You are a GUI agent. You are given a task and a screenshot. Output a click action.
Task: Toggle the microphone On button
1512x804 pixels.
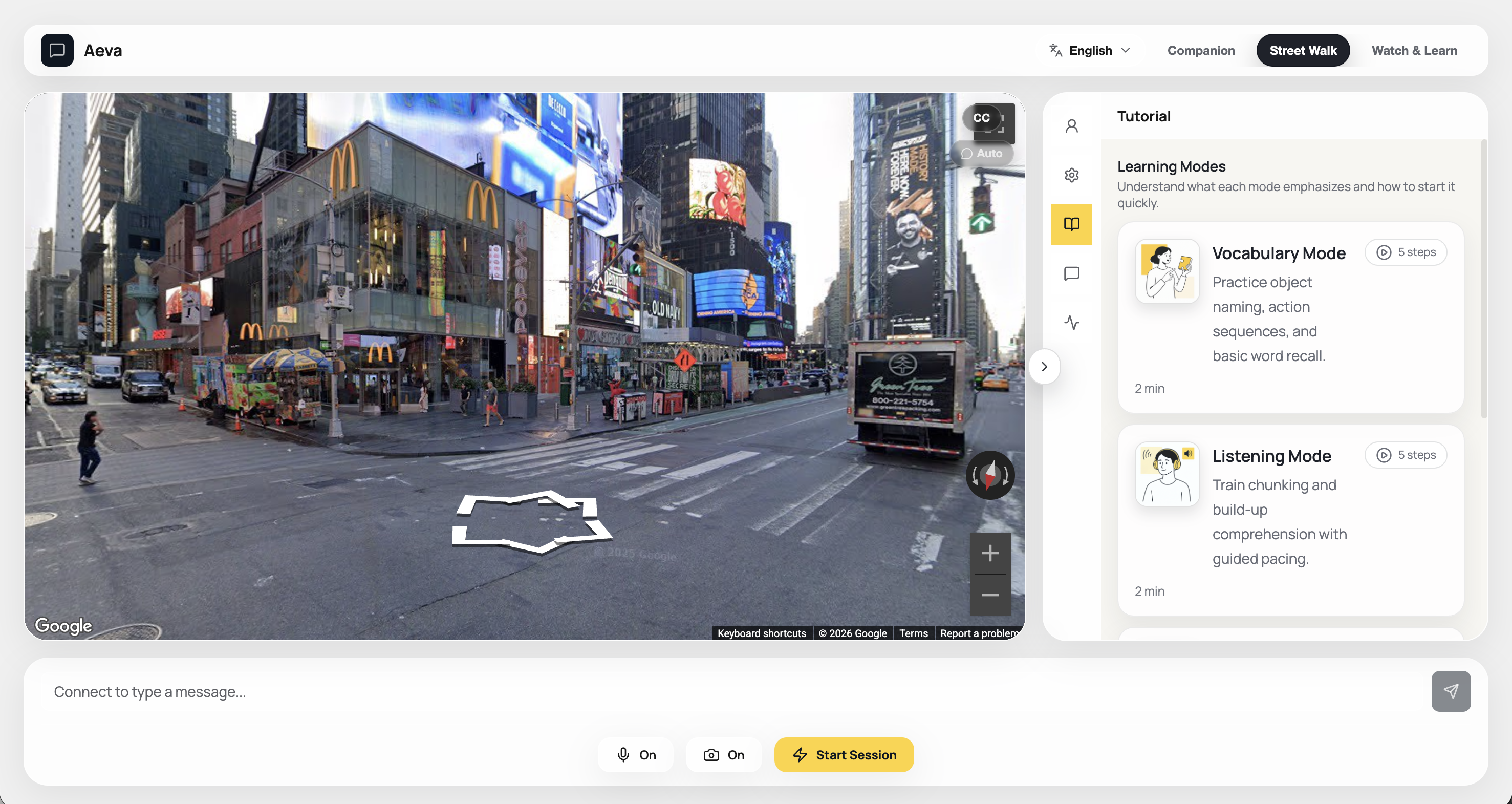[x=636, y=755]
